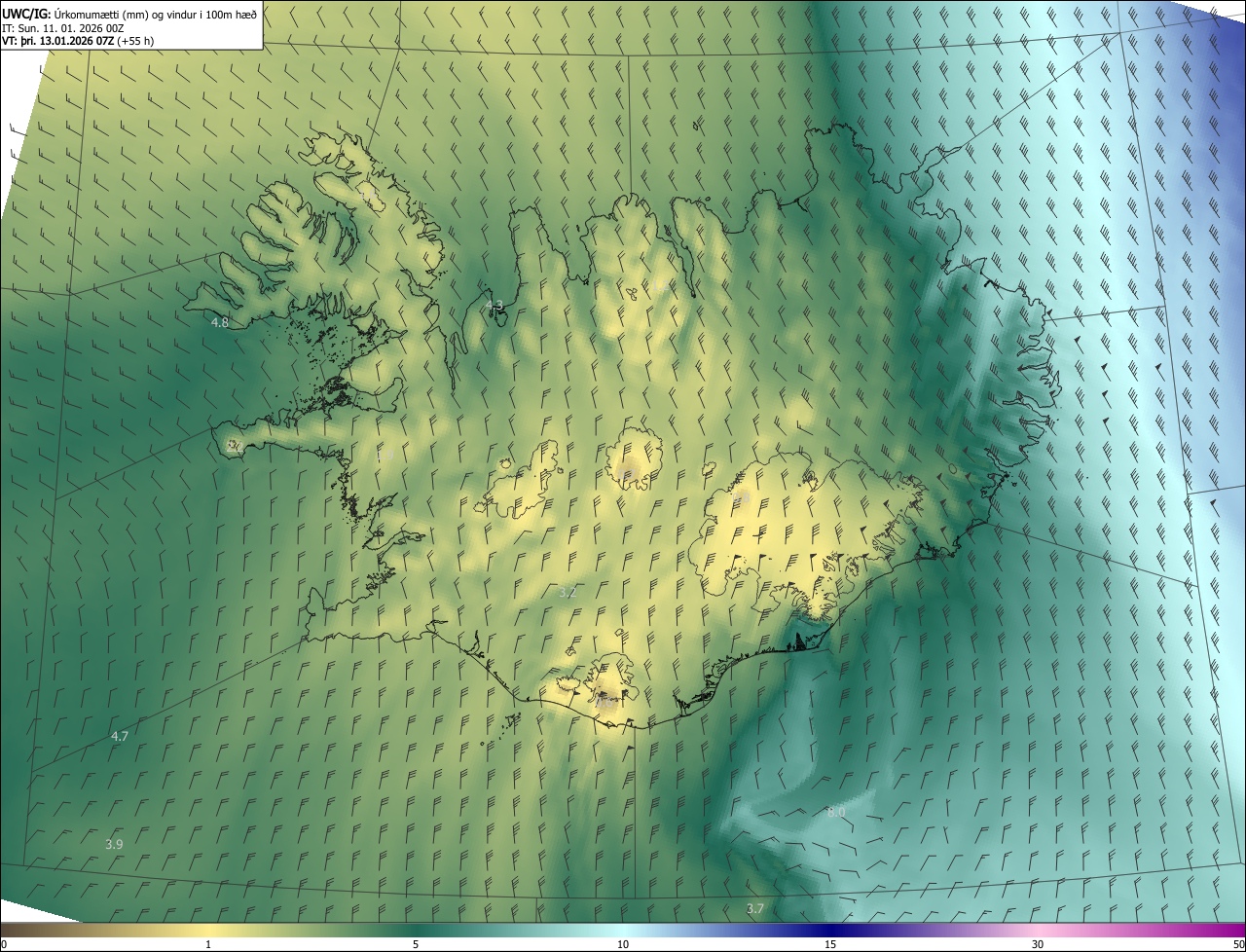1246x952 pixels.
Task: Click the 3.7 value label on the map
Action: click(754, 908)
